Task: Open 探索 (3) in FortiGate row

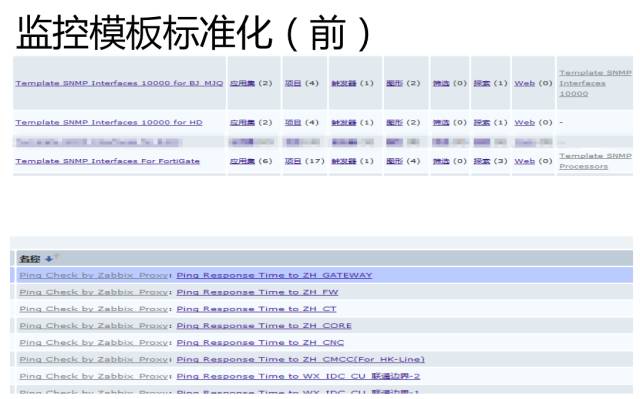Action: pos(482,161)
